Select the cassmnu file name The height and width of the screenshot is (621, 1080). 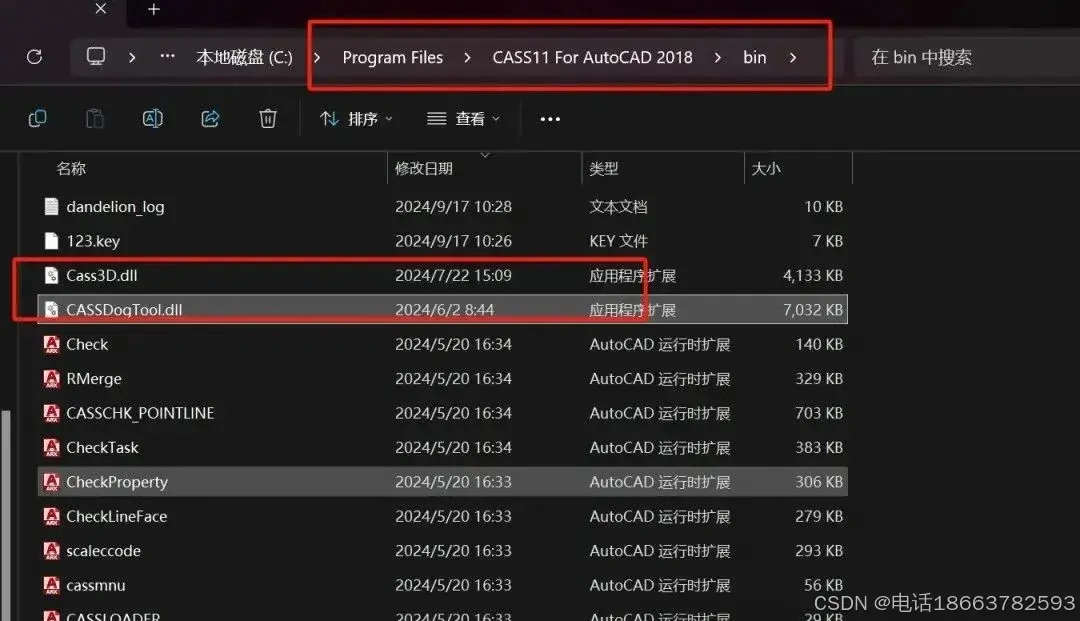click(96, 585)
